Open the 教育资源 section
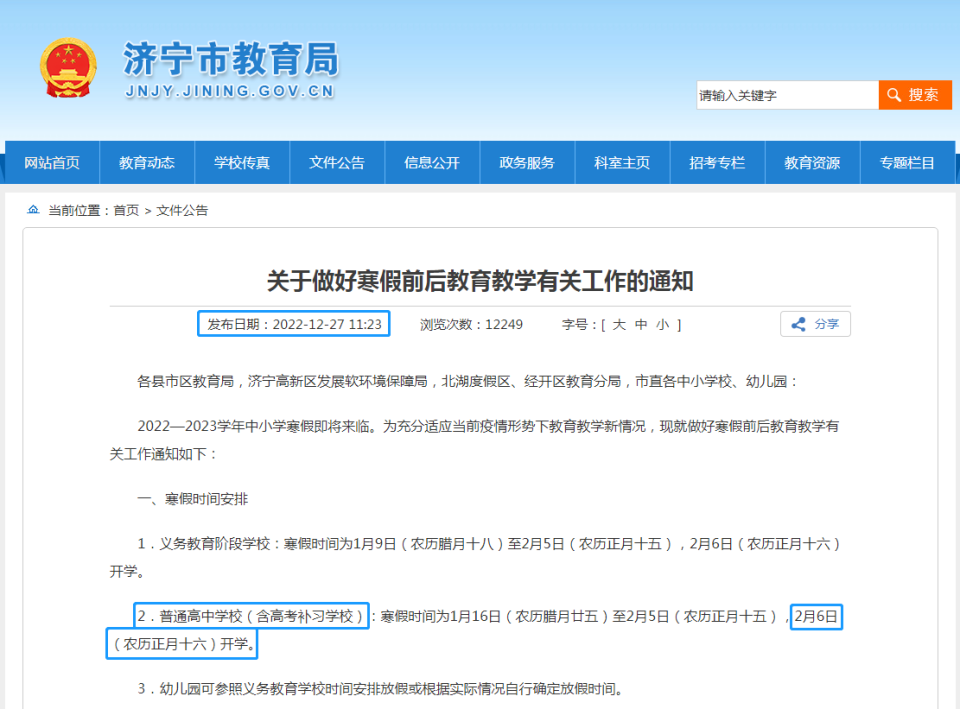The image size is (960, 709). point(812,163)
